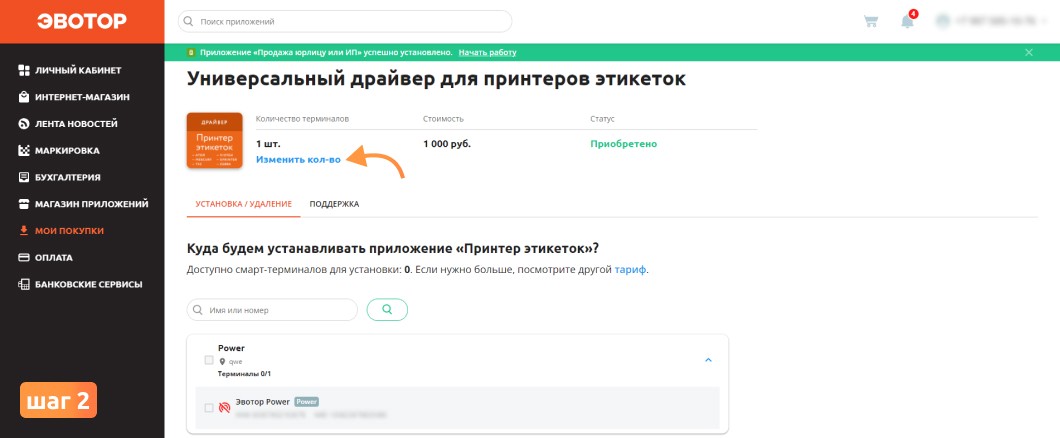Click location pin icon next to qwe
Screen dimensions: 1060x438
click(x=222, y=362)
